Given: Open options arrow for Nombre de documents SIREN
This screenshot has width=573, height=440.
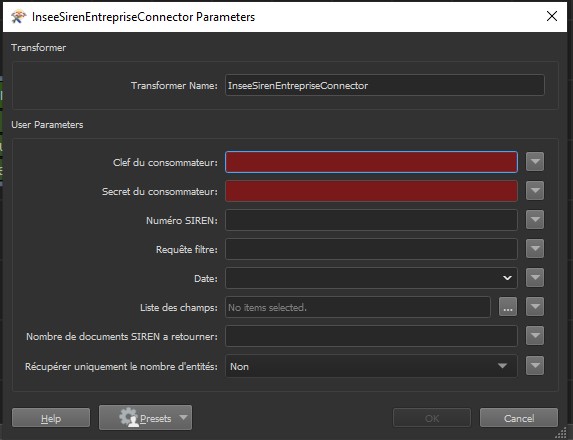Looking at the screenshot, I should click(535, 335).
